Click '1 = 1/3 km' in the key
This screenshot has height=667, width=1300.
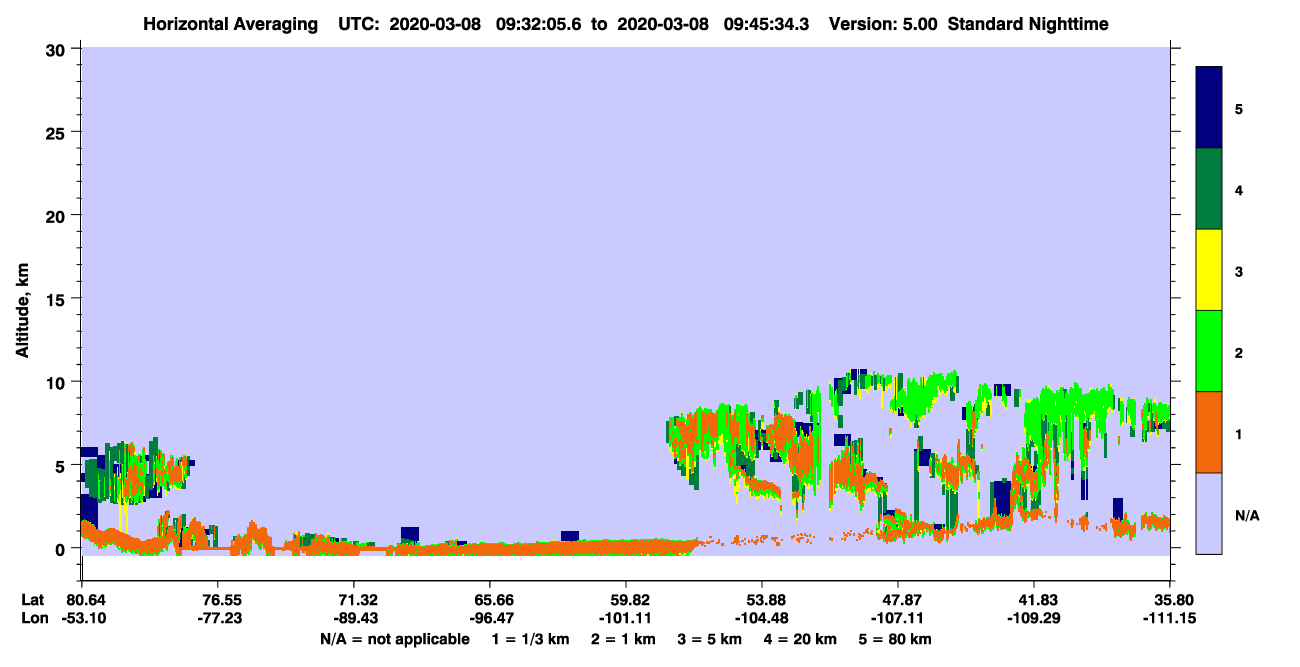[529, 639]
